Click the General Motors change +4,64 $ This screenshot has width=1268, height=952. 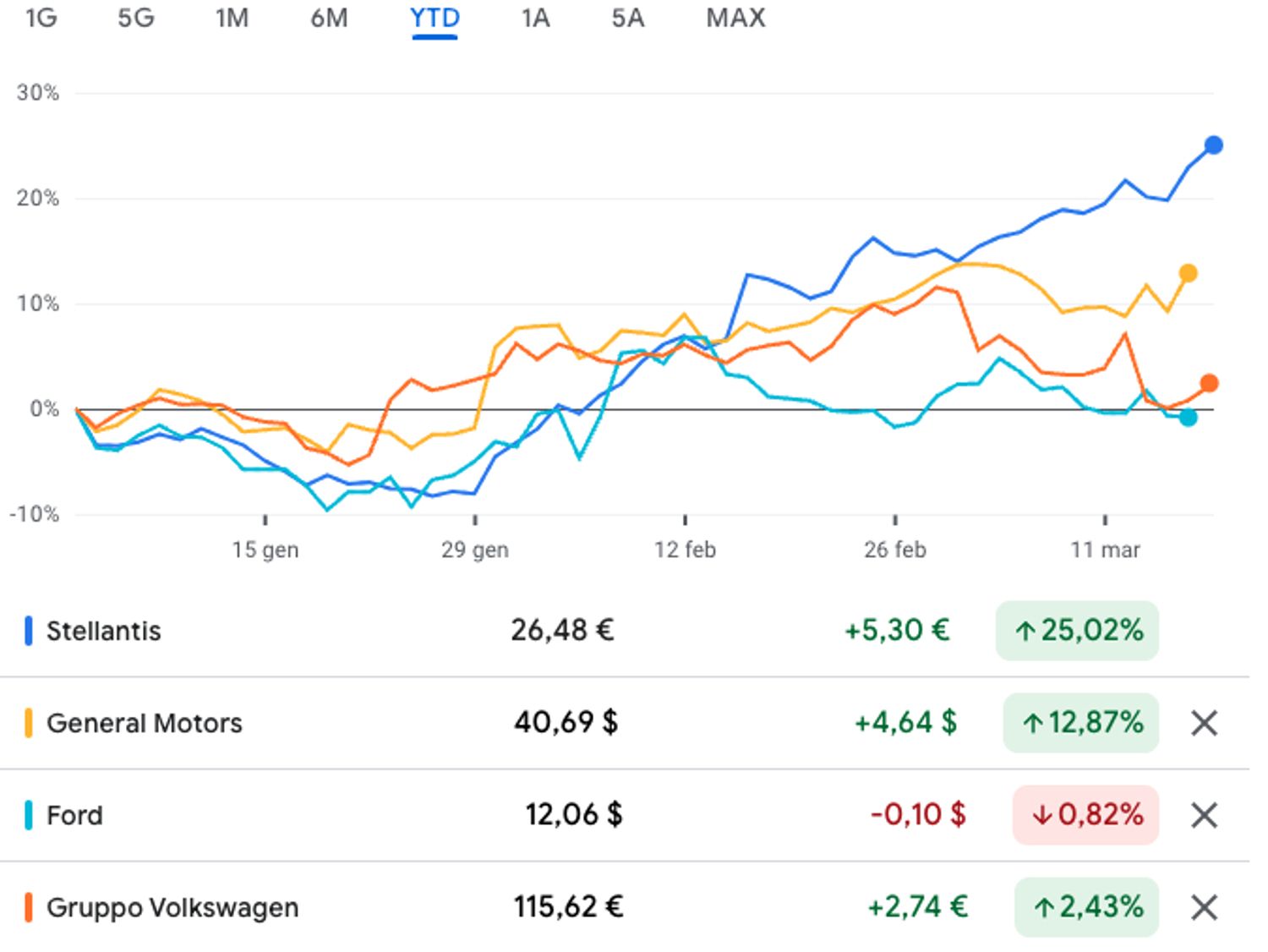pyautogui.click(x=905, y=723)
